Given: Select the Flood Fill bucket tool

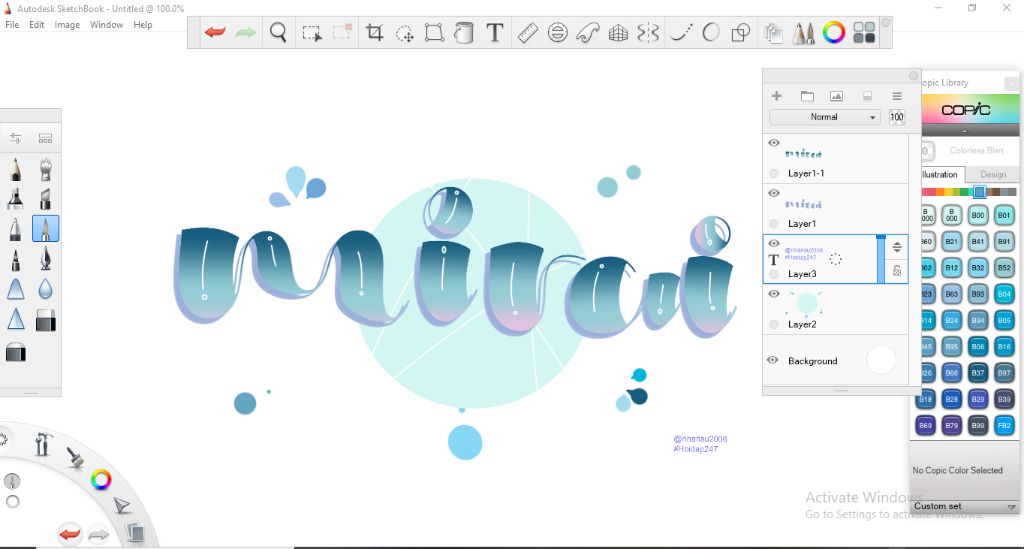Looking at the screenshot, I should [x=464, y=33].
